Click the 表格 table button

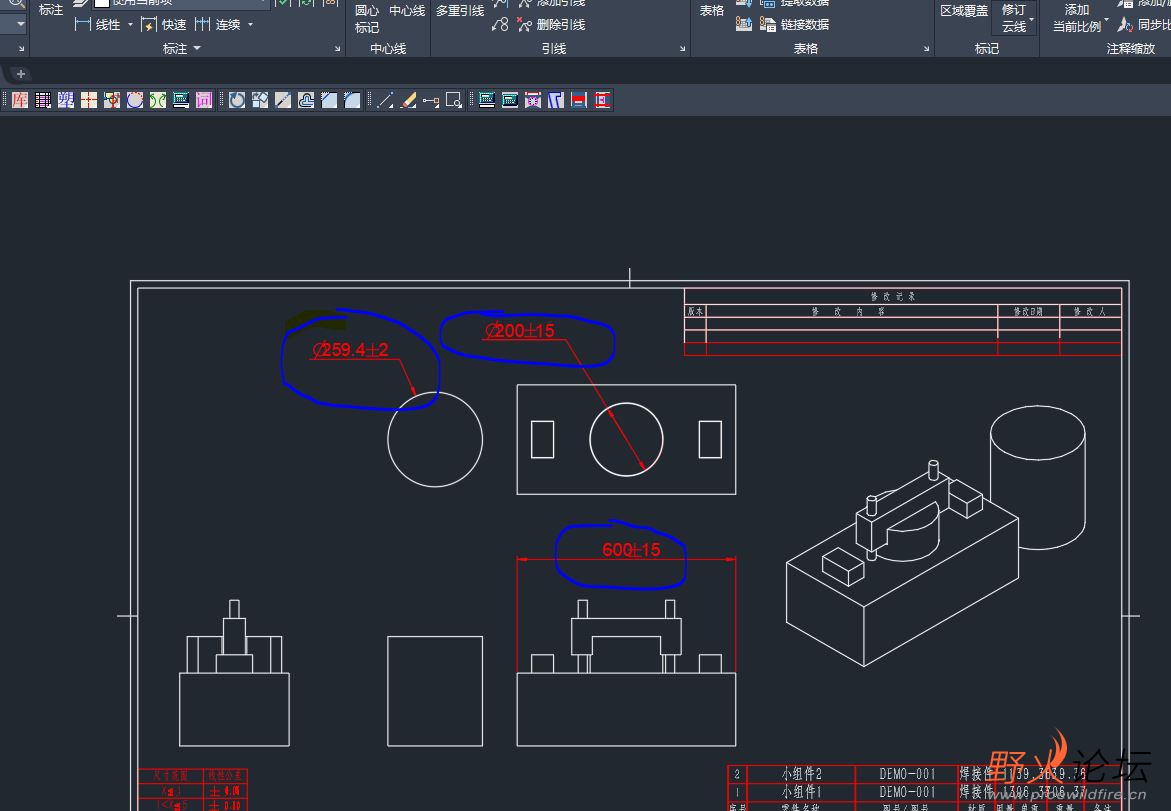pos(712,10)
